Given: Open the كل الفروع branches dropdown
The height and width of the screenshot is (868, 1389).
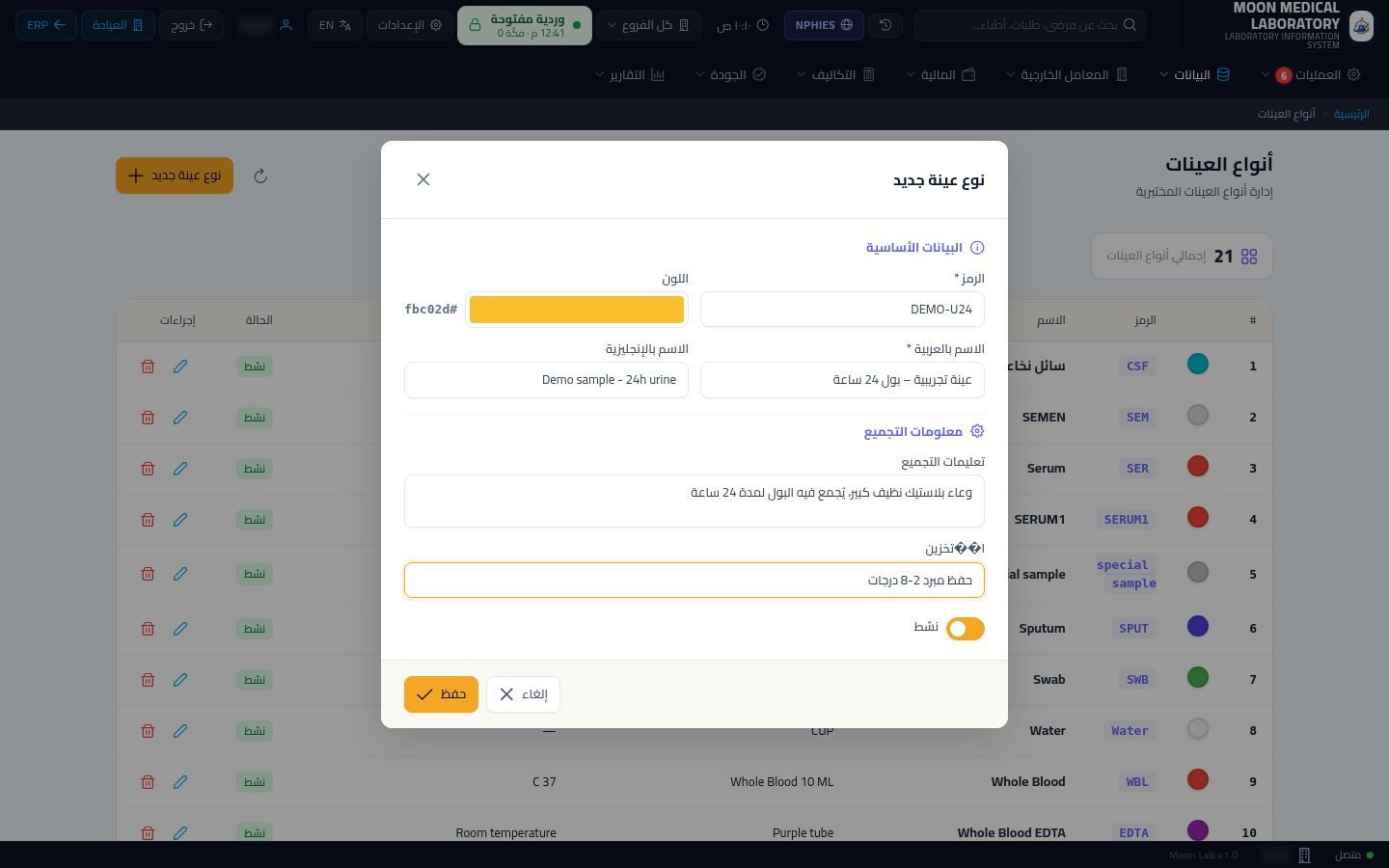Looking at the screenshot, I should [x=649, y=25].
